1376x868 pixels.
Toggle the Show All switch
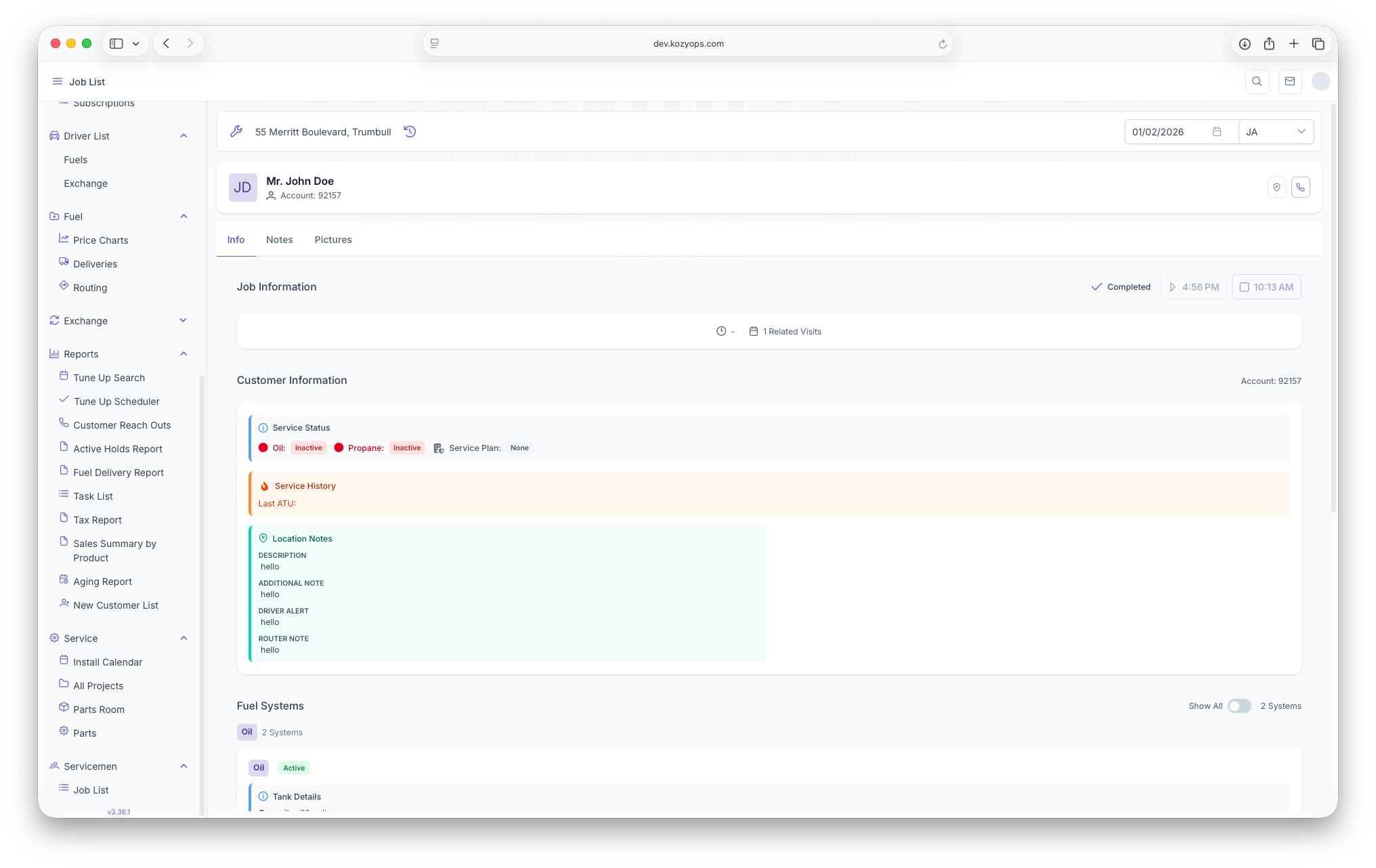click(x=1239, y=706)
